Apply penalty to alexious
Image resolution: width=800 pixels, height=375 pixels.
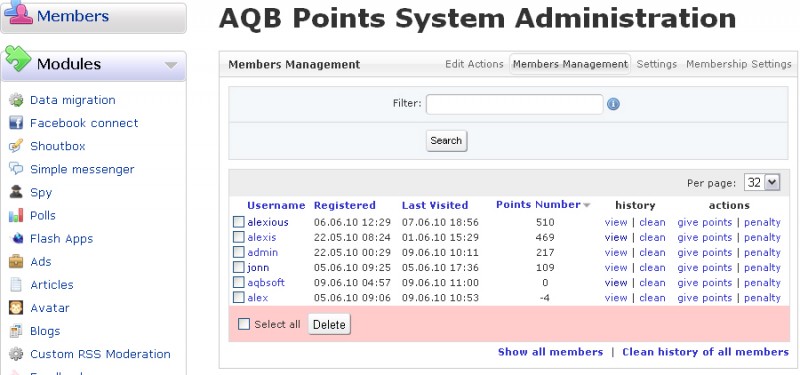coord(762,222)
